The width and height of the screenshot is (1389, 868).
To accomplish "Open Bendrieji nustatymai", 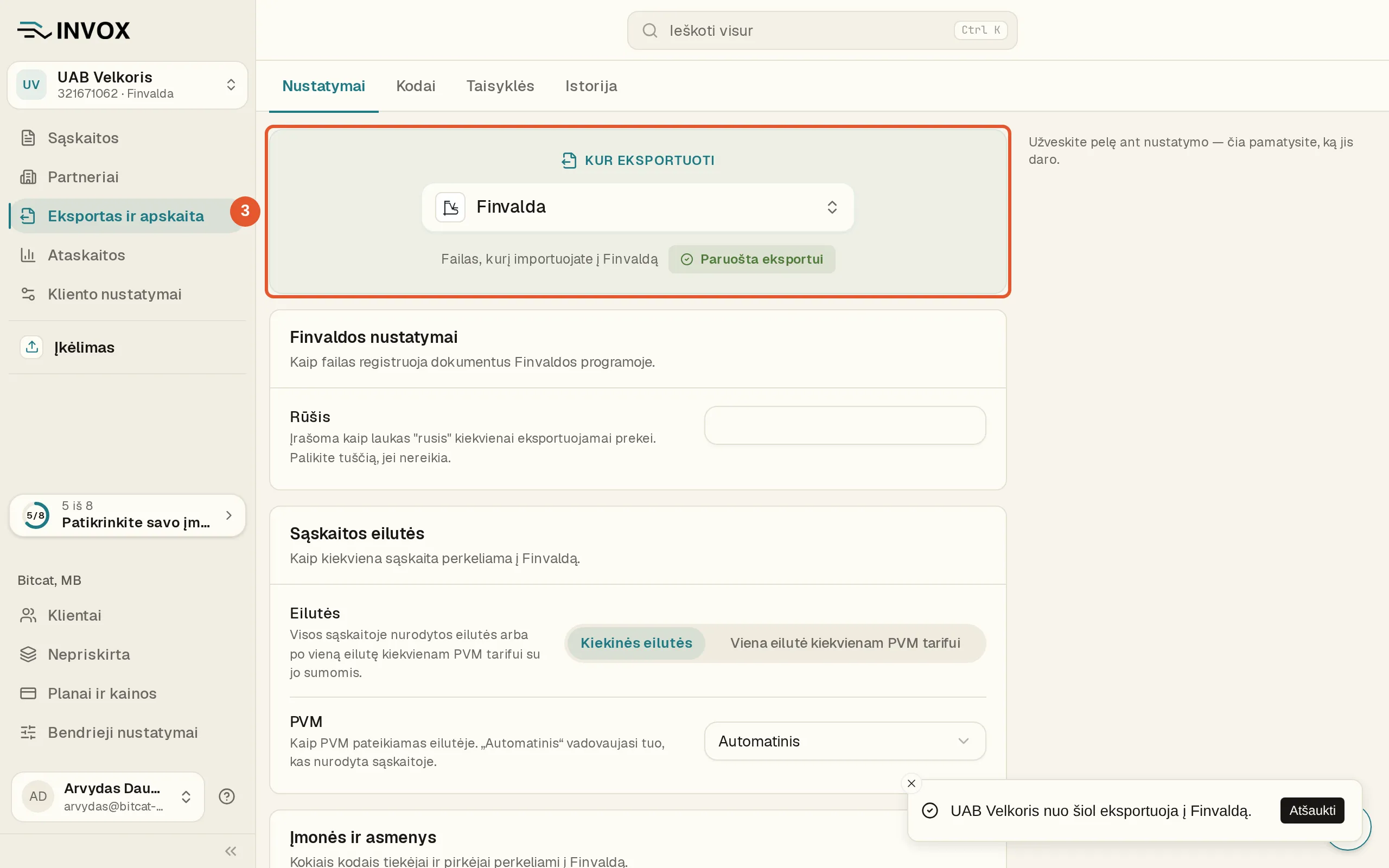I will [x=128, y=732].
